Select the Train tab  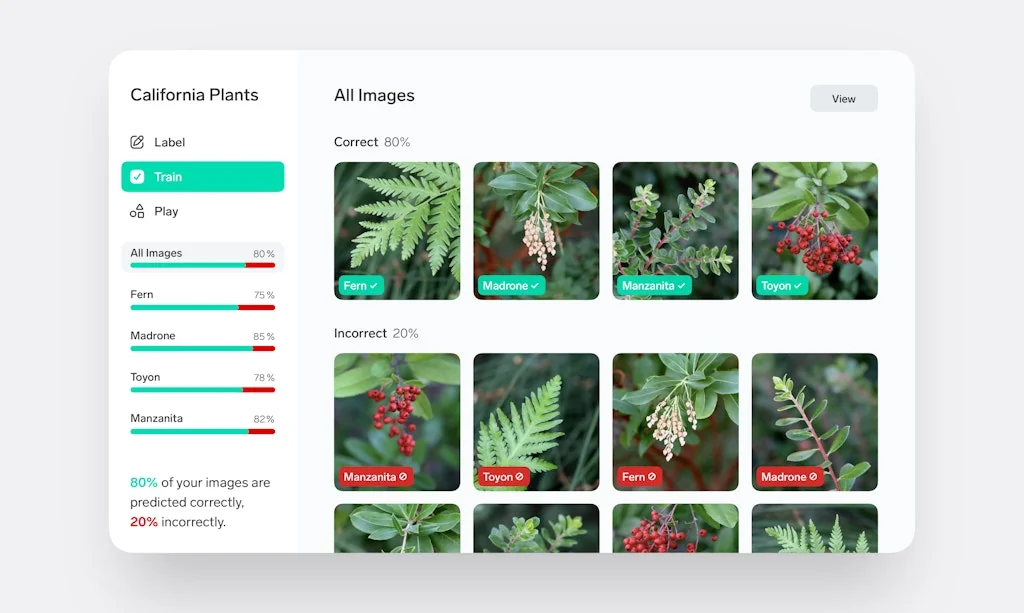coord(202,177)
